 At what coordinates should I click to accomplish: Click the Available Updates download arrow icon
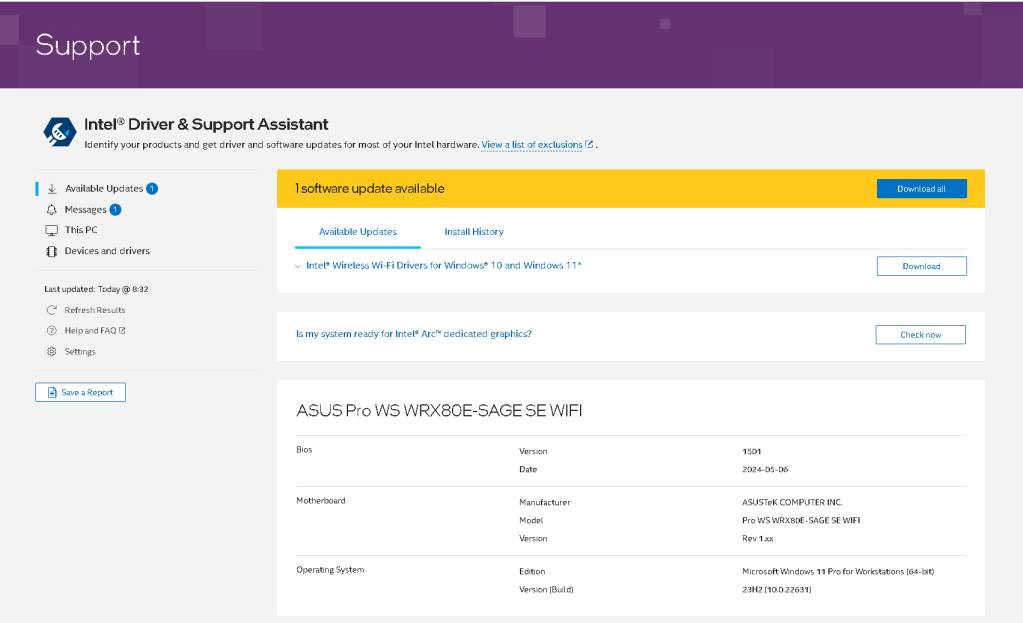pyautogui.click(x=52, y=189)
